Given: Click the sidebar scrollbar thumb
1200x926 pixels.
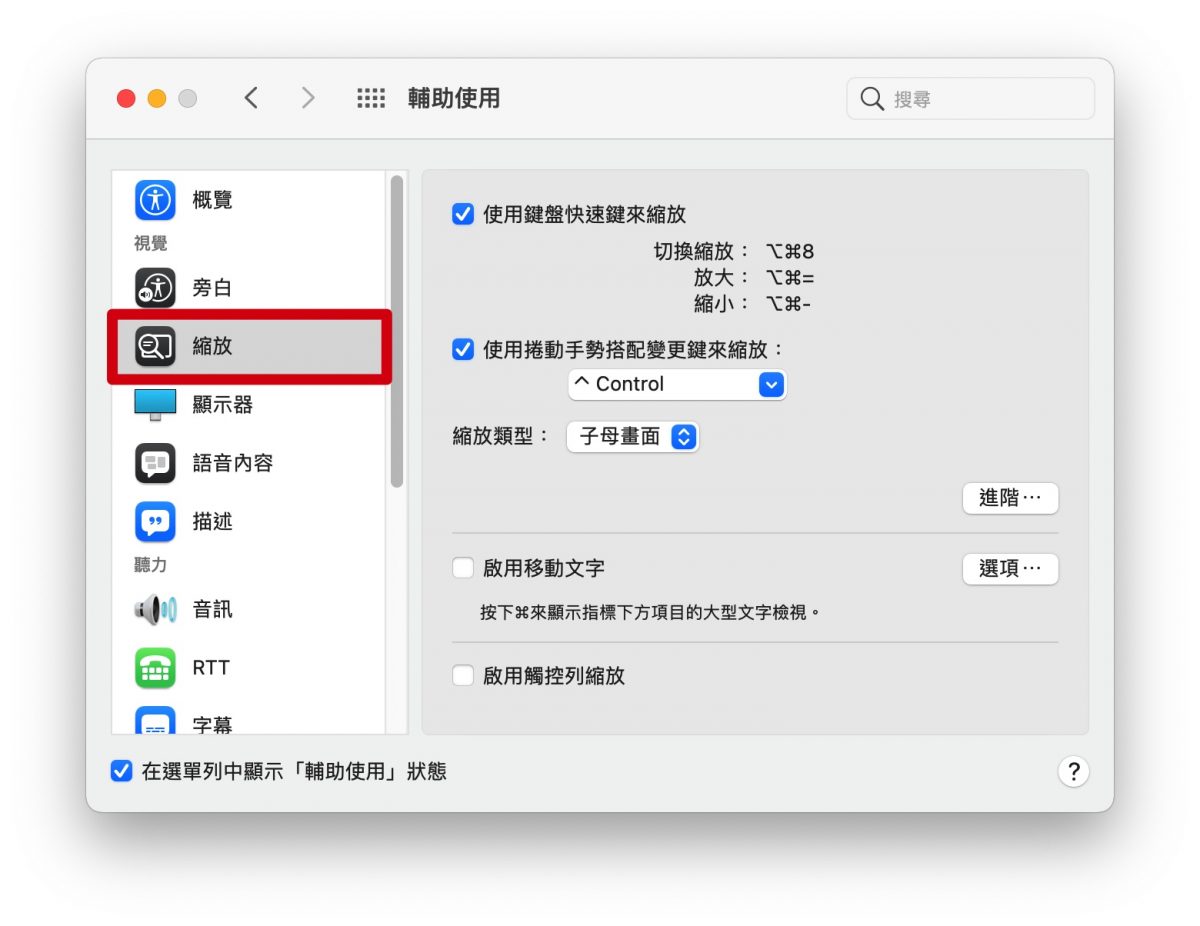Looking at the screenshot, I should click(x=397, y=331).
